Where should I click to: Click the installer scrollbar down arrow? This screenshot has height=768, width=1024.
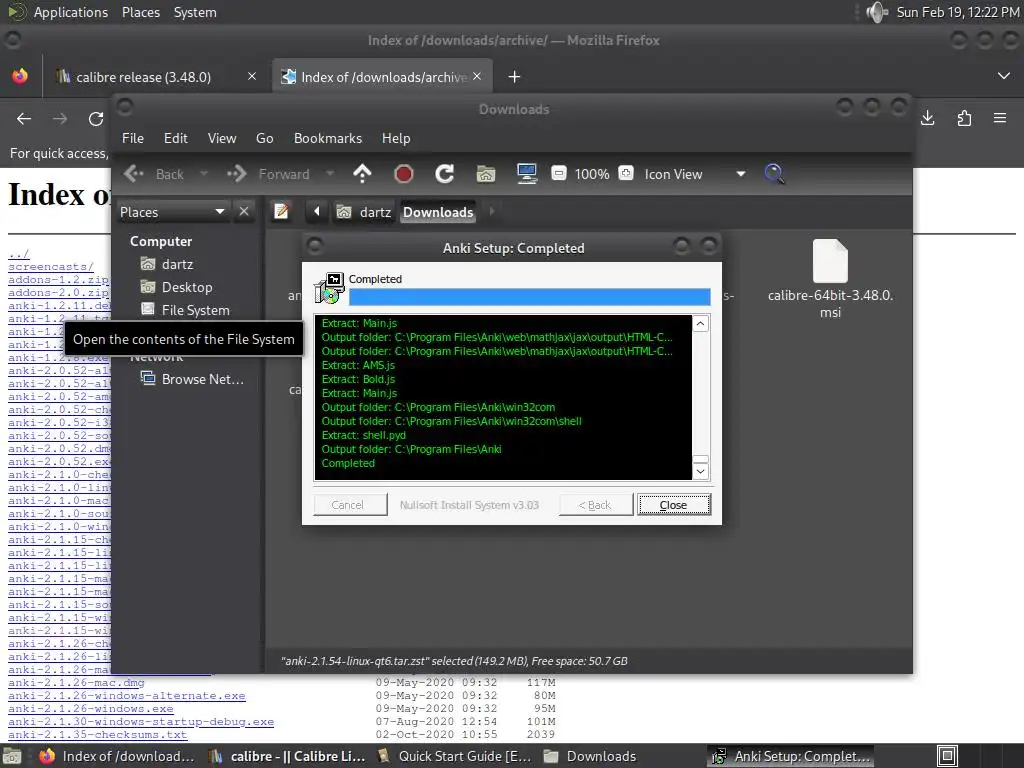click(700, 471)
